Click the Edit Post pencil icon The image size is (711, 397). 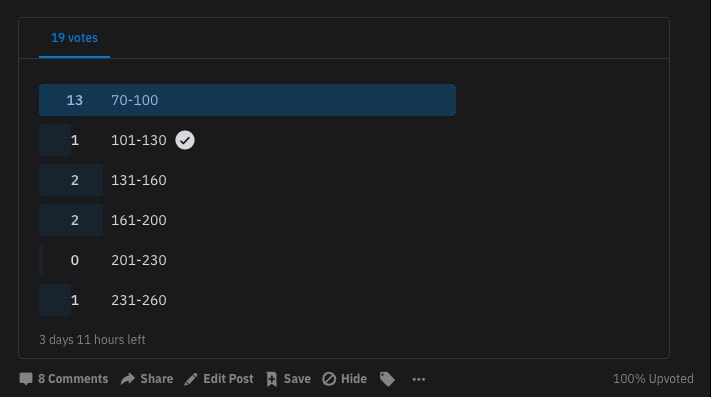(191, 379)
